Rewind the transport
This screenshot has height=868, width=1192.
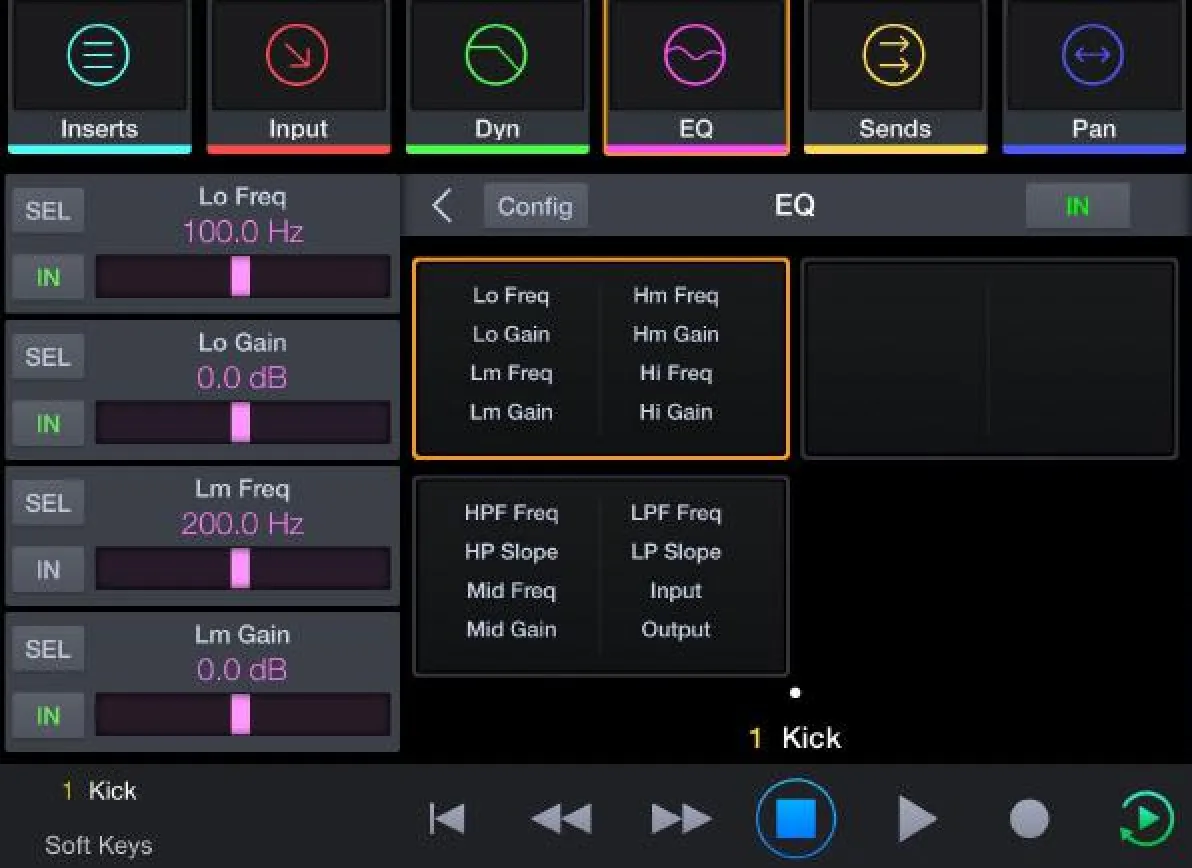(561, 819)
